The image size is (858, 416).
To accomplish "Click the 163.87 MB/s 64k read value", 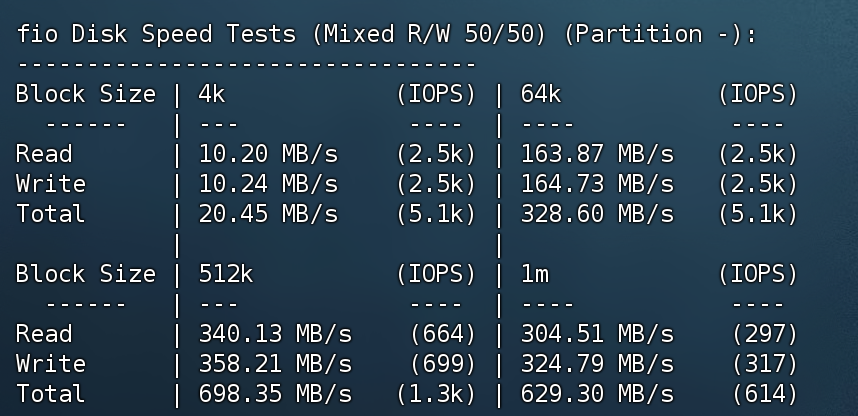I will point(597,154).
